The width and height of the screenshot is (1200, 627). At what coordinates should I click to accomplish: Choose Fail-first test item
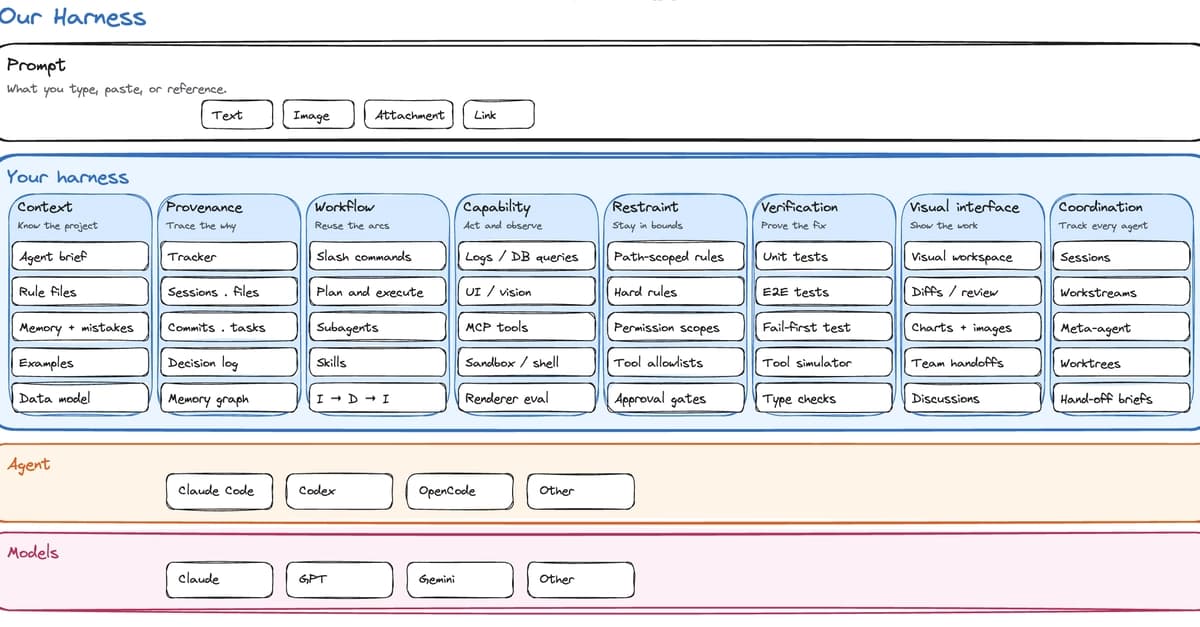tap(824, 327)
